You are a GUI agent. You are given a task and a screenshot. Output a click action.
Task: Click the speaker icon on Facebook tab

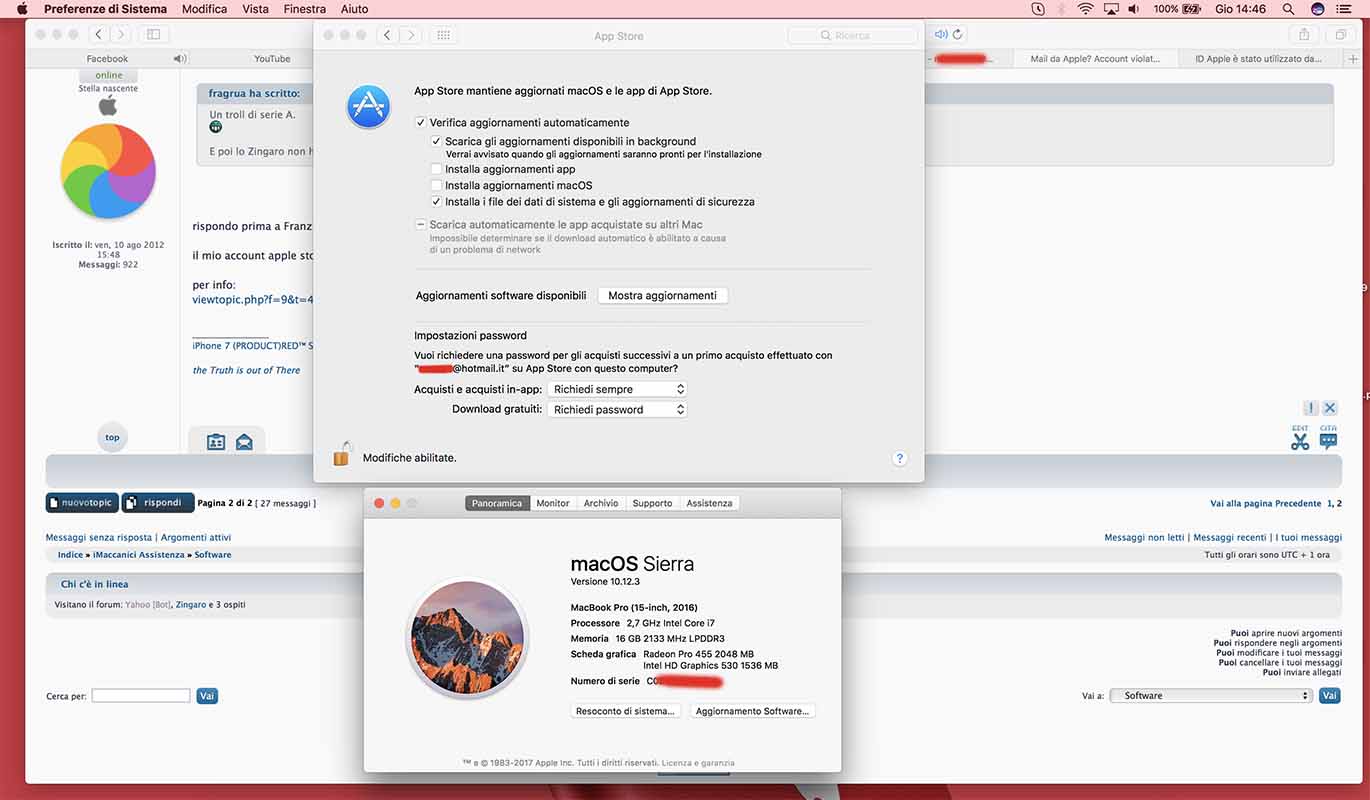tap(180, 59)
